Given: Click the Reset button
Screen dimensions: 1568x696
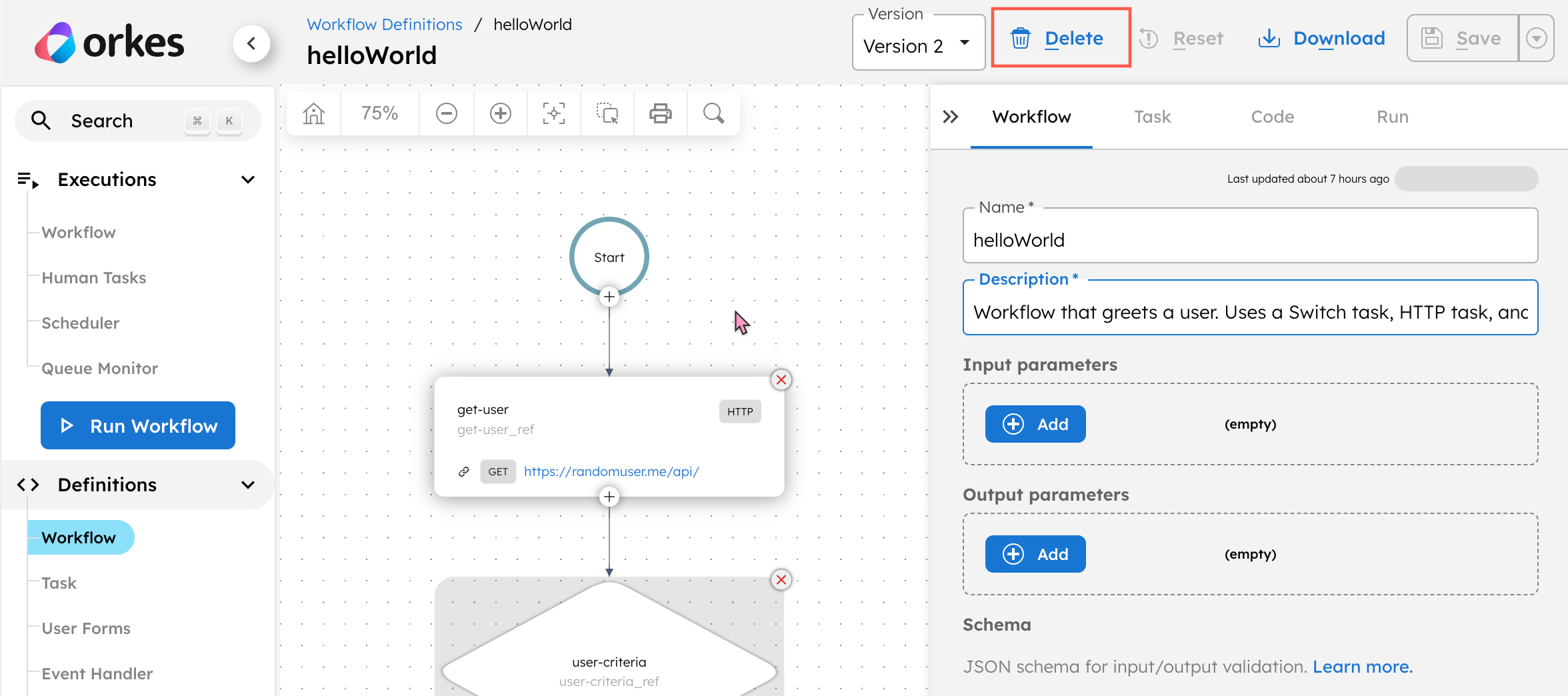Looking at the screenshot, I should tap(1183, 39).
